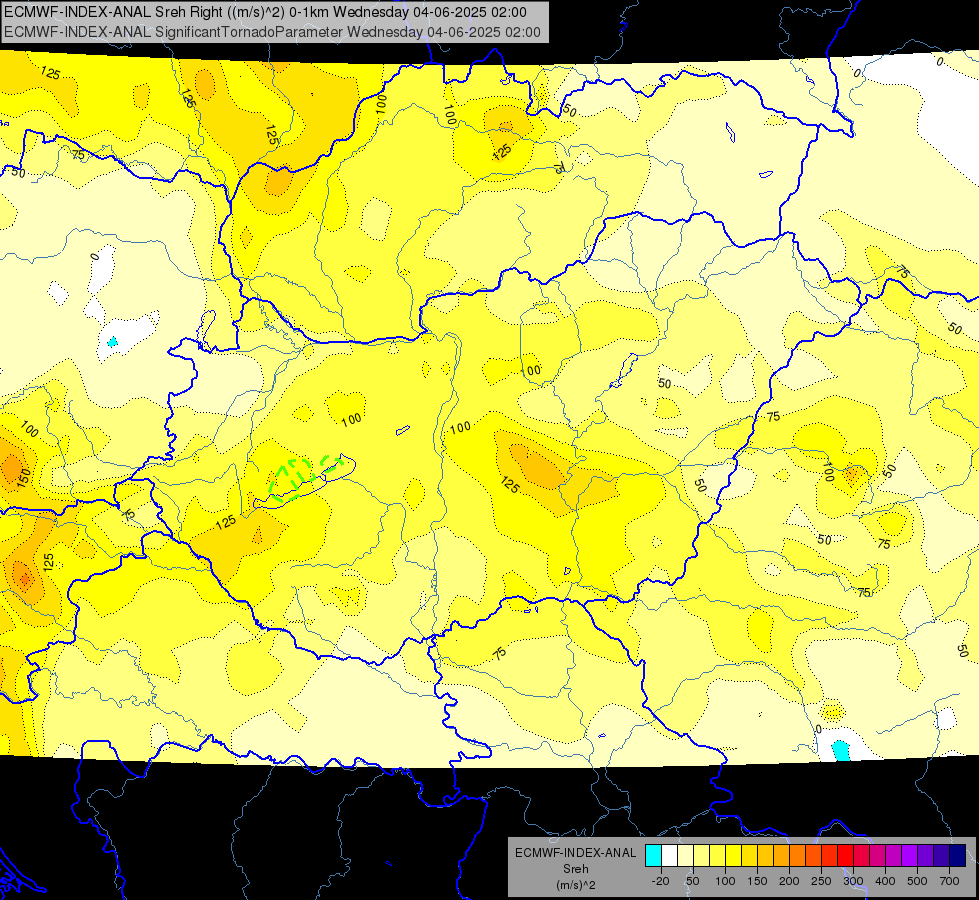The image size is (979, 900).
Task: Click the 150 contour label on the map
Action: (24, 478)
